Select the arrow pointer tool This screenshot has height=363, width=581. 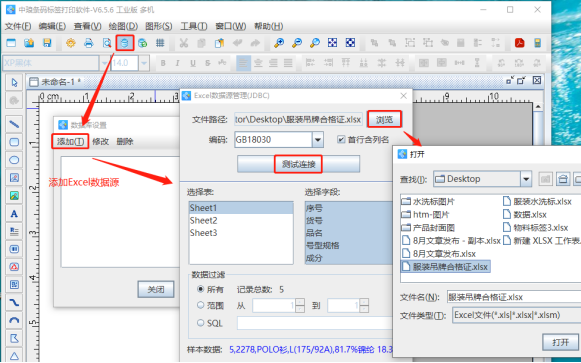pyautogui.click(x=14, y=83)
